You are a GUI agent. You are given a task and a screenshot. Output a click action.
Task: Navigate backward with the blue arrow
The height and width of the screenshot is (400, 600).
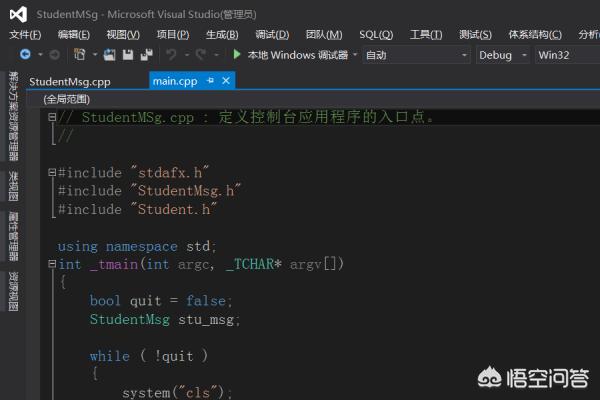pyautogui.click(x=25, y=55)
